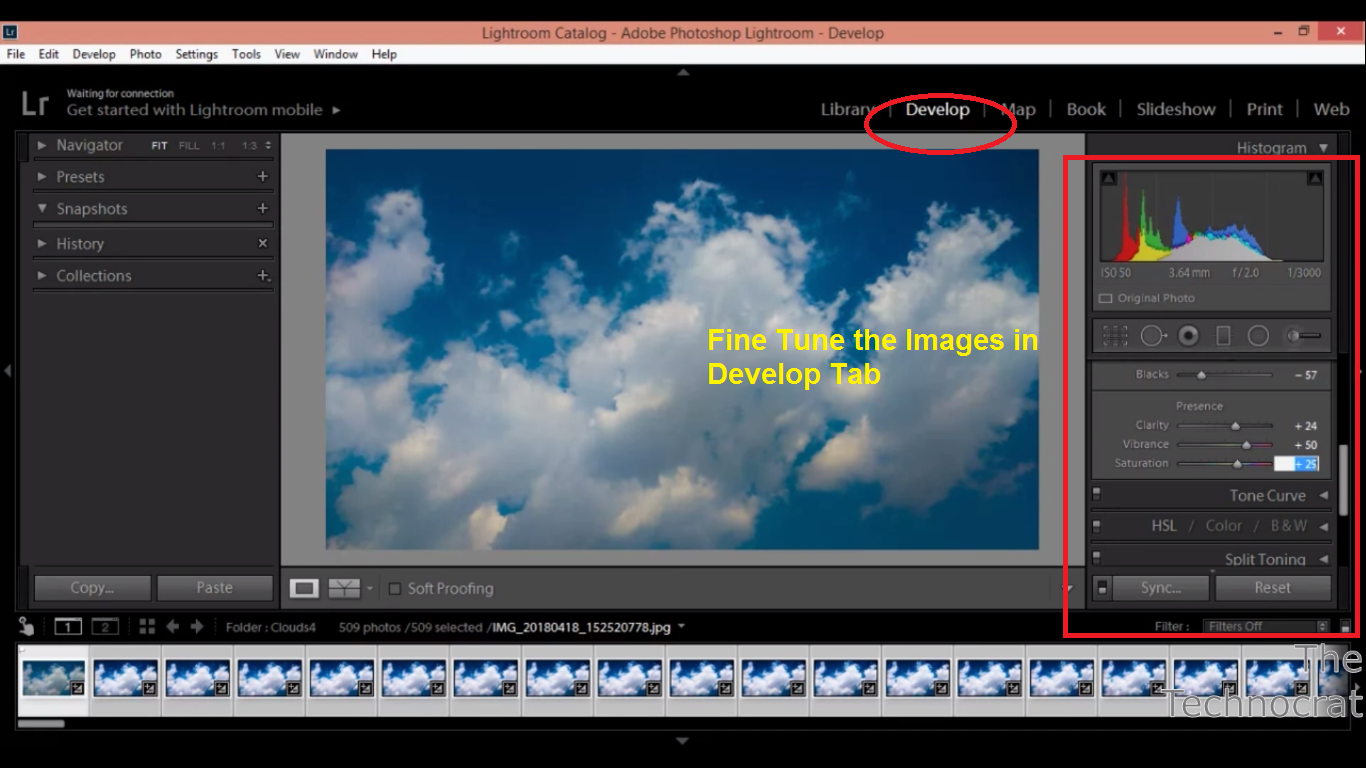Collapse the Histogram panel
Viewport: 1366px width, 768px height.
1324,148
